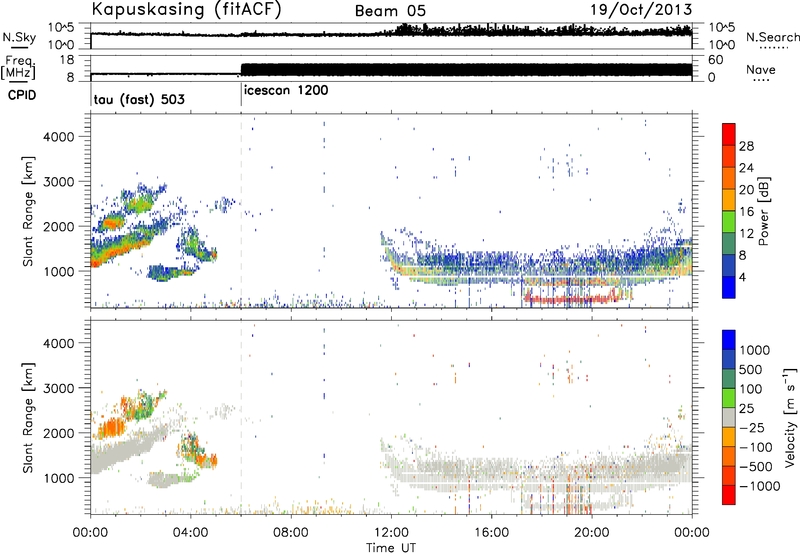Click the yellow-orange 16-20 dB power swatch
This screenshot has height=554, width=800.
coord(729,199)
